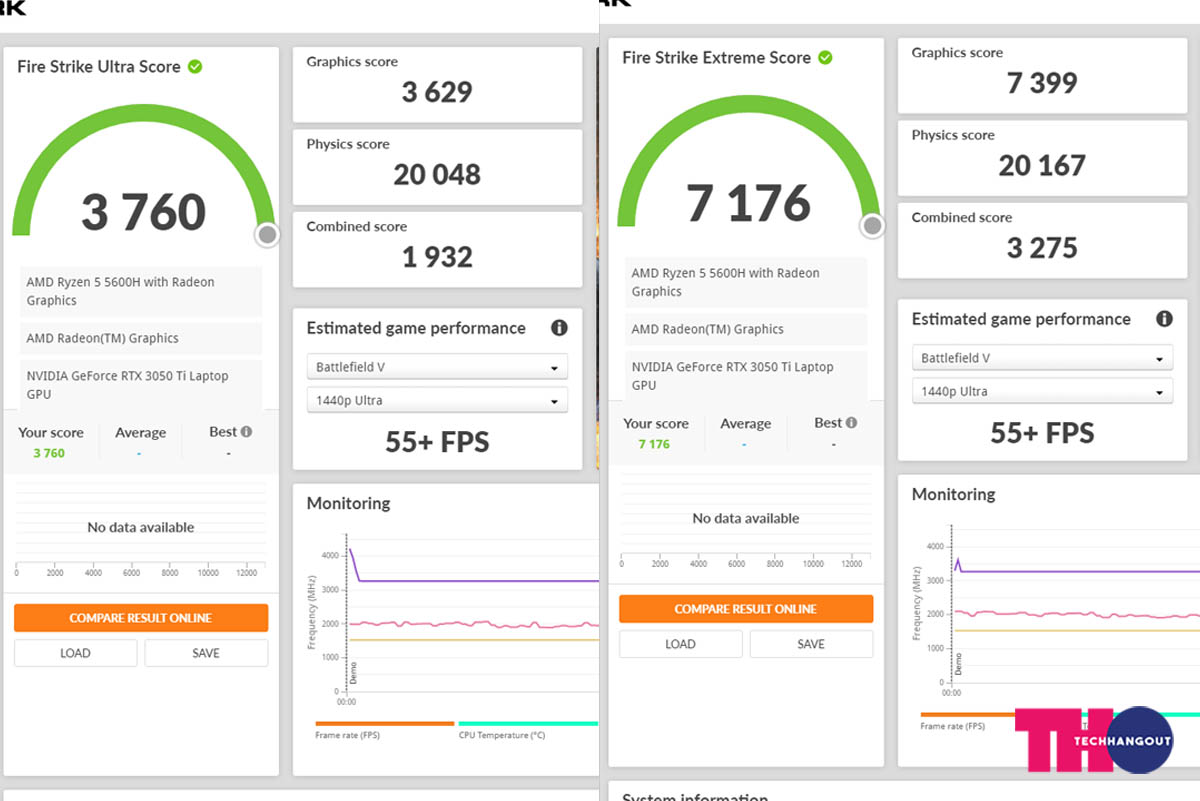Click Graphics score value 3 629

tap(437, 92)
